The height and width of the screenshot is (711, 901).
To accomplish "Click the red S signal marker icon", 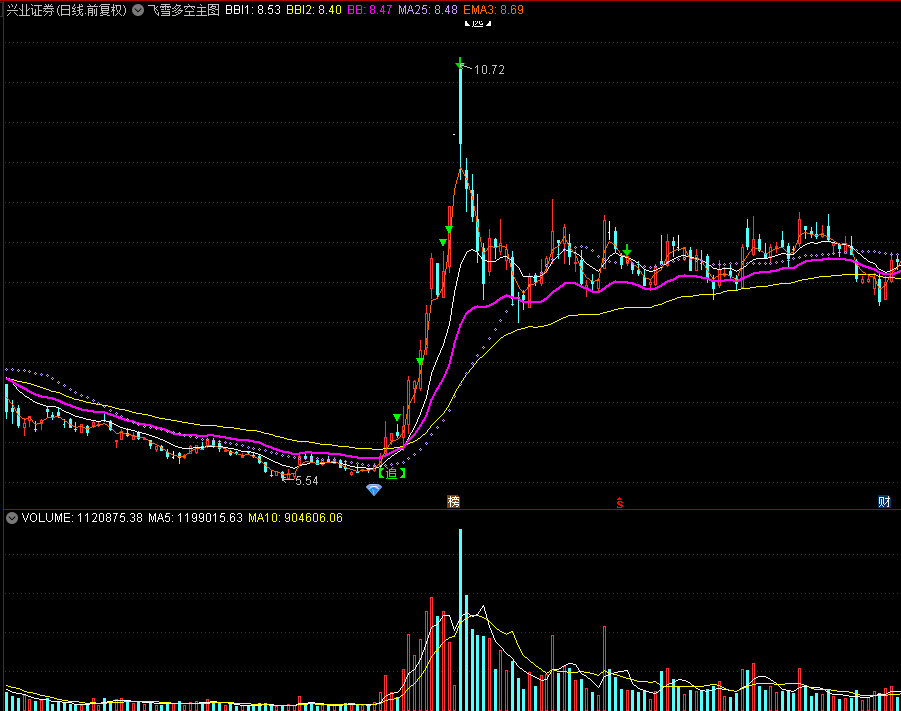I will [619, 503].
